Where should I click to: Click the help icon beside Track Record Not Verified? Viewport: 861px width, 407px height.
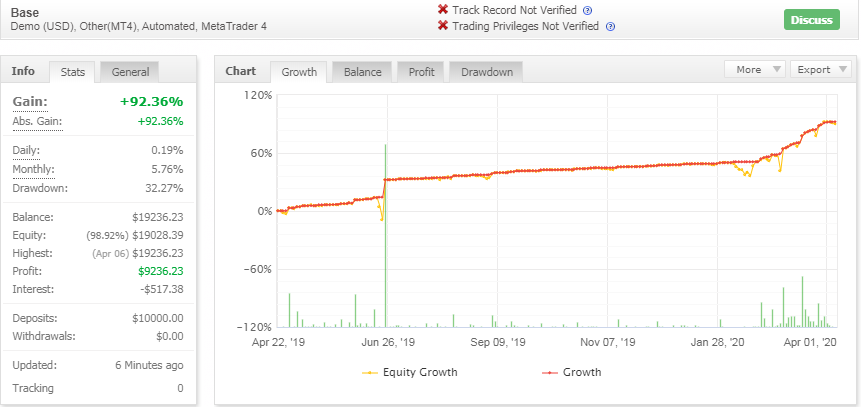pyautogui.click(x=588, y=10)
